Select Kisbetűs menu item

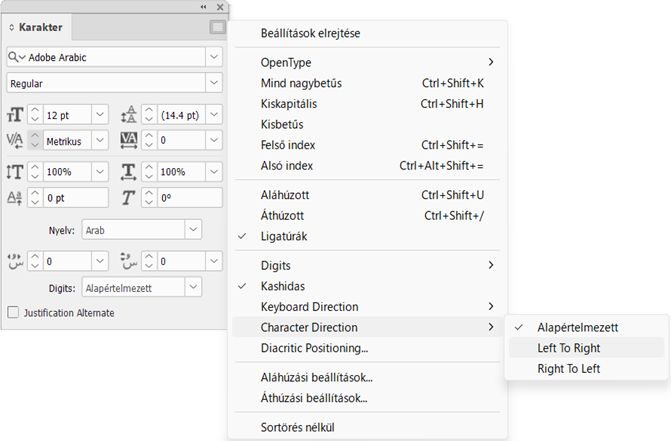[367, 124]
